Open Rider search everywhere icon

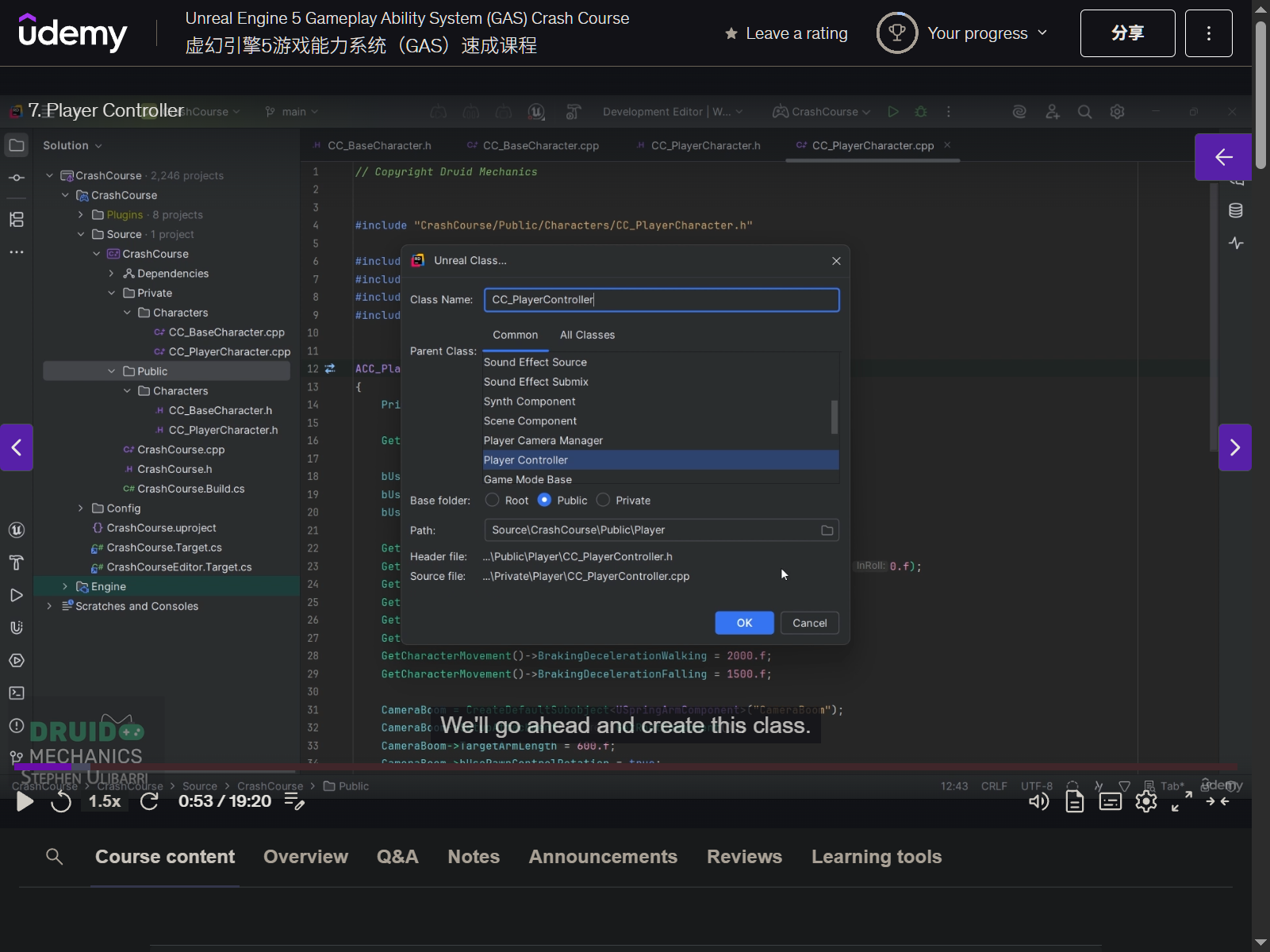pyautogui.click(x=1084, y=112)
